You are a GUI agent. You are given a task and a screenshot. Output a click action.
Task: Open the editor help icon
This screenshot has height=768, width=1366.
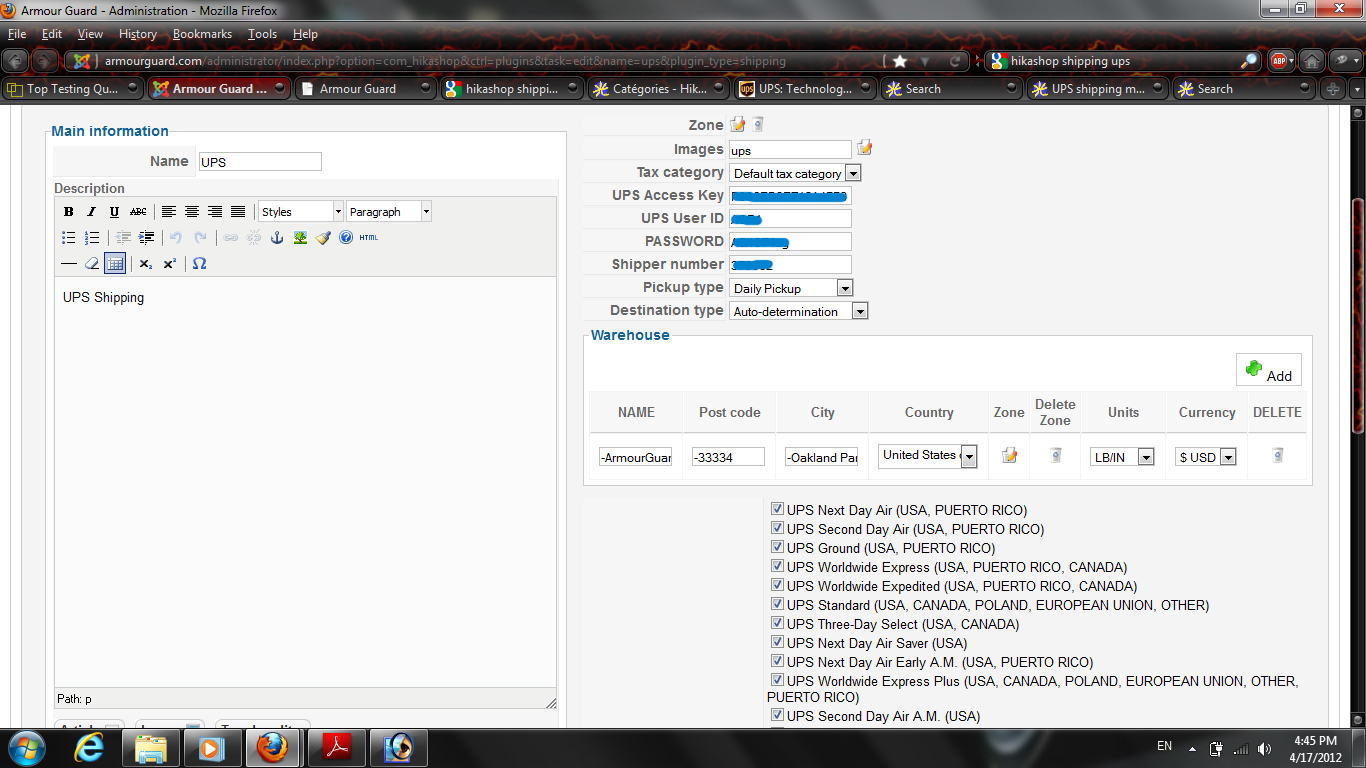[346, 238]
